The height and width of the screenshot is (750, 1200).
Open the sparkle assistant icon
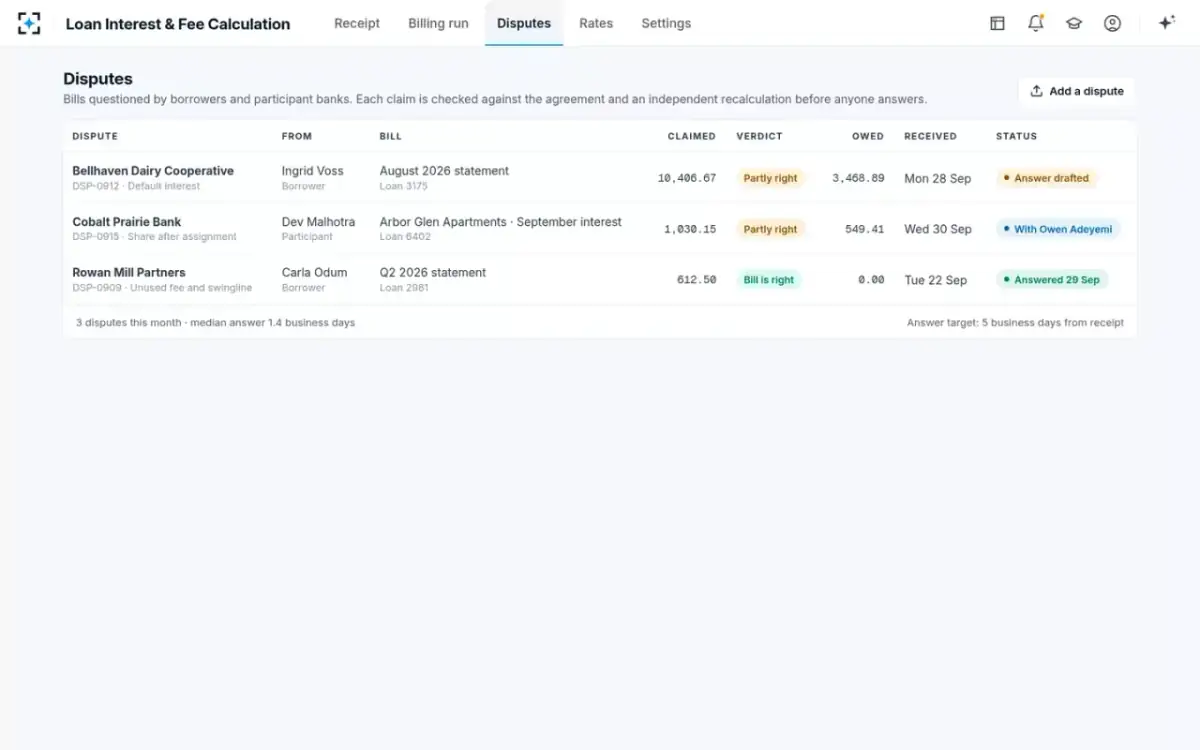point(1166,23)
